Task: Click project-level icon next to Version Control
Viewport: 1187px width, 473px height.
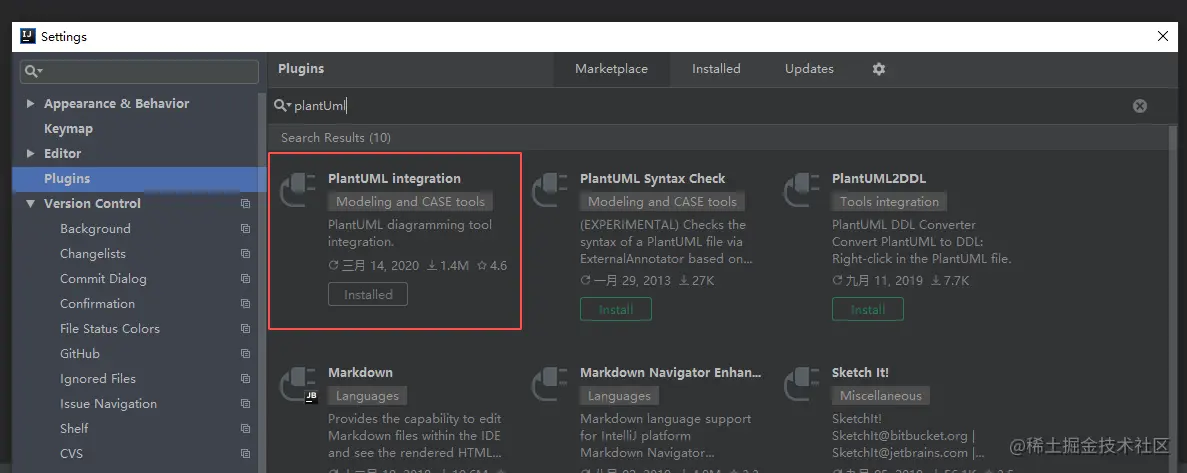Action: tap(245, 204)
